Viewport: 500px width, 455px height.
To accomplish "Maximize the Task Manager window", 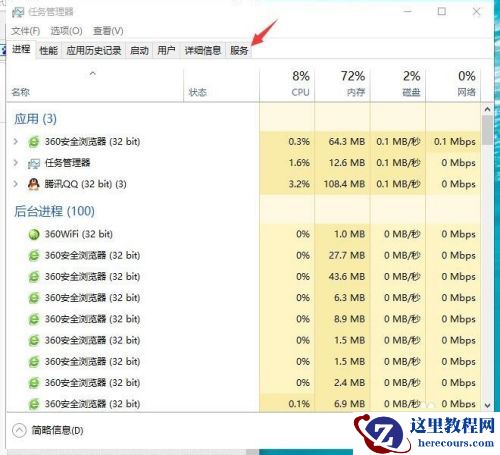I will 442,12.
